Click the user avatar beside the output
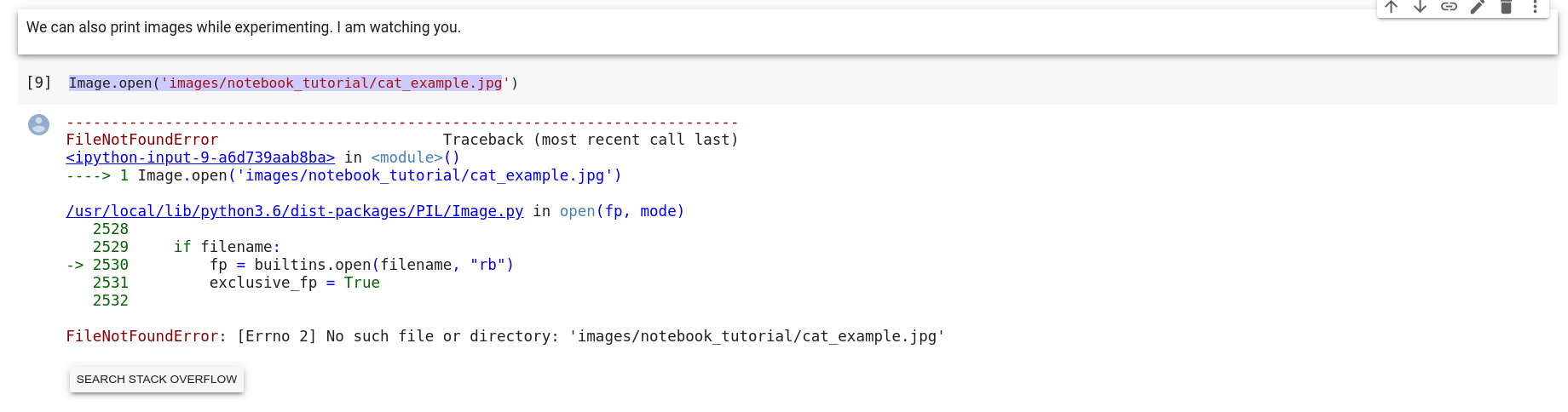 [x=38, y=125]
